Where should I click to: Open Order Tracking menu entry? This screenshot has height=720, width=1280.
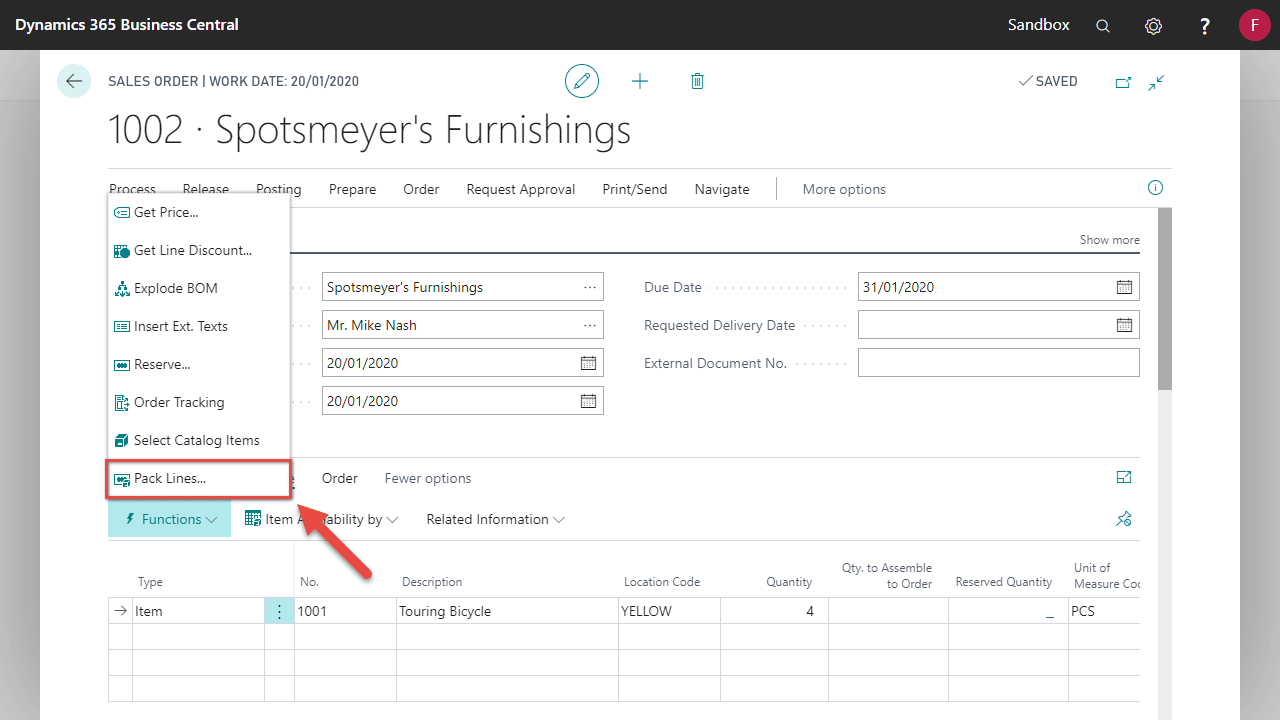pyautogui.click(x=199, y=402)
